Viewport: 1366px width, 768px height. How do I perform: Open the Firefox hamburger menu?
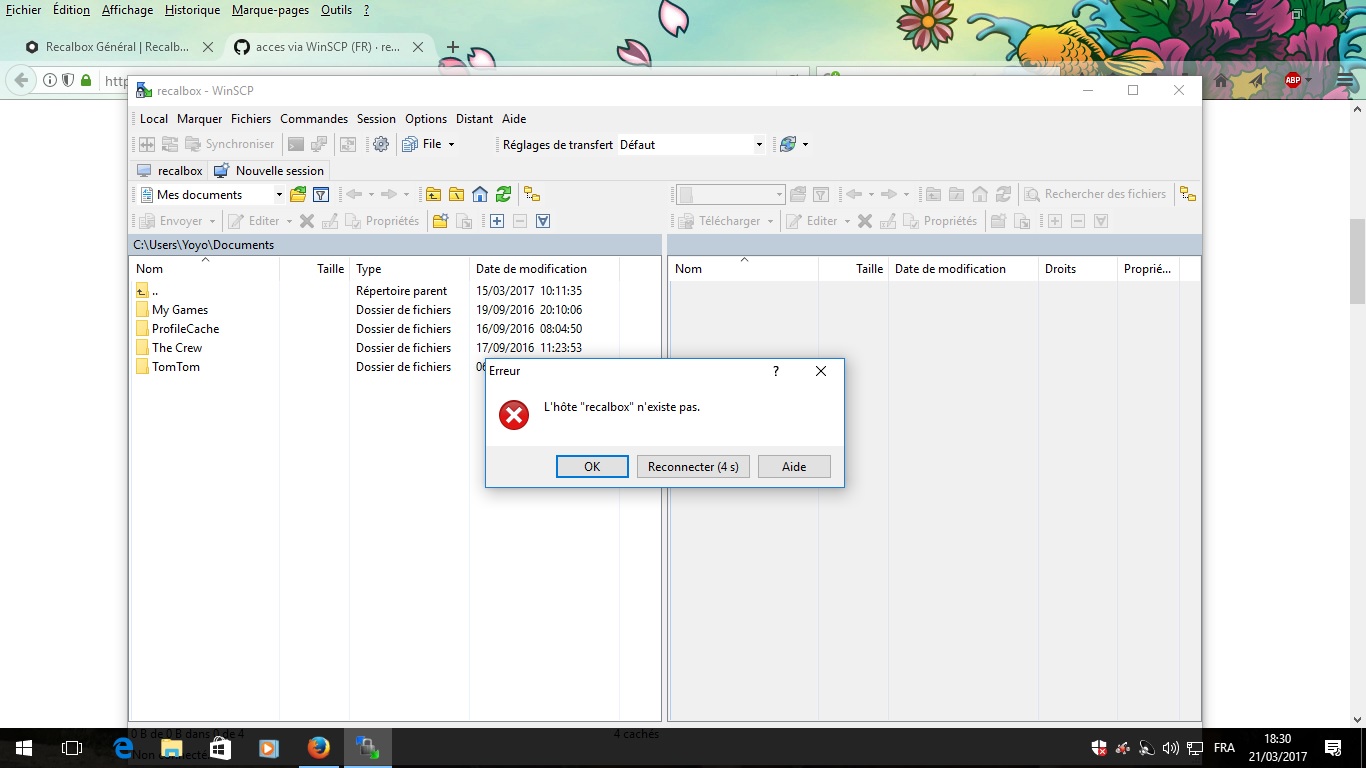(x=1347, y=81)
